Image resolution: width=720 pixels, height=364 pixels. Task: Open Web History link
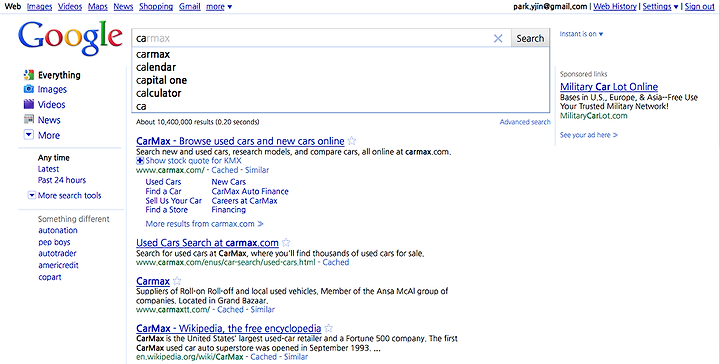[615, 6]
